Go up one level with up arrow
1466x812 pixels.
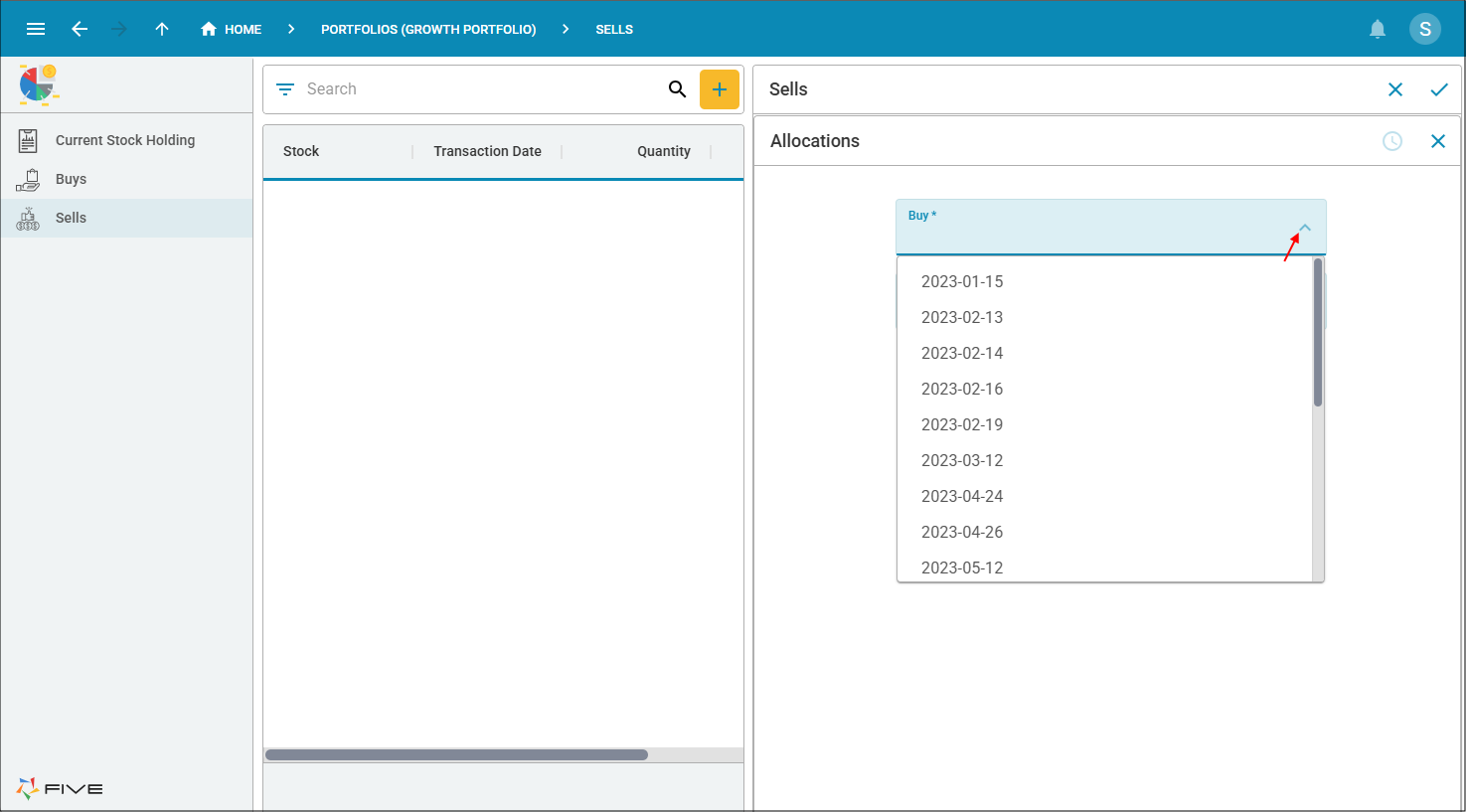tap(162, 29)
